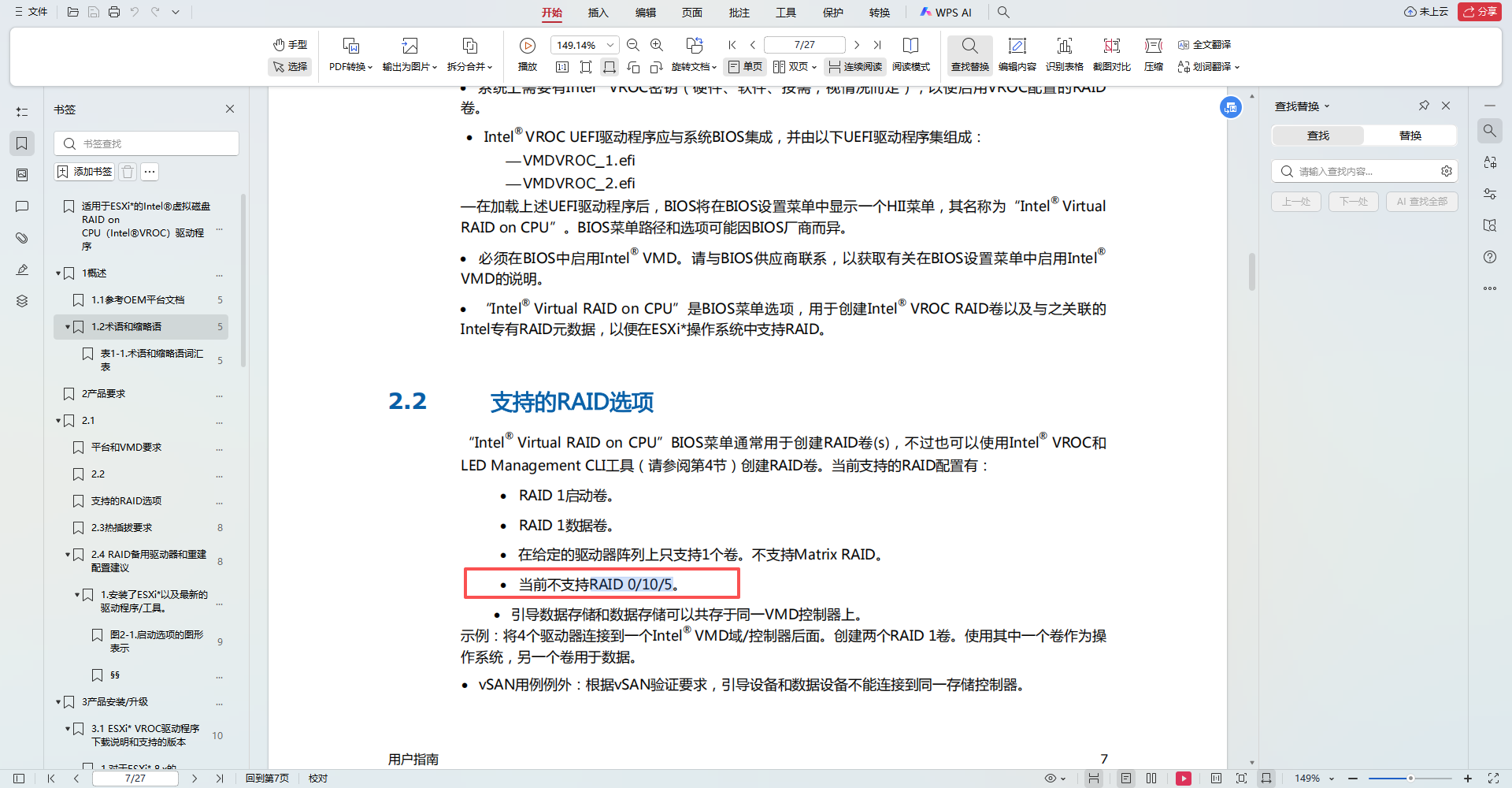Click the 添加书签 button
Viewport: 1512px width, 788px height.
tap(84, 172)
